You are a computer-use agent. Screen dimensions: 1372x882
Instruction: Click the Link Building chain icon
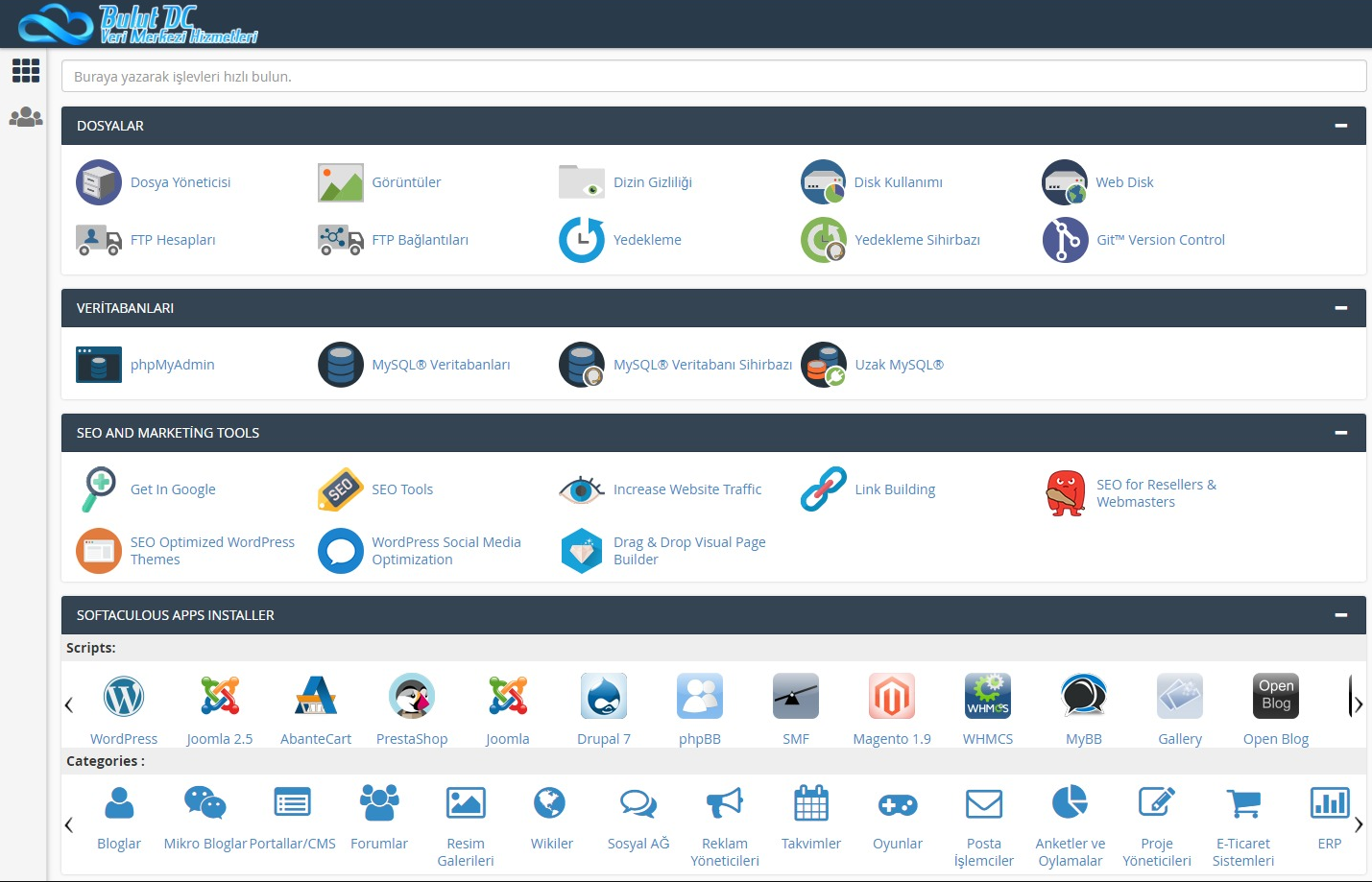point(824,489)
